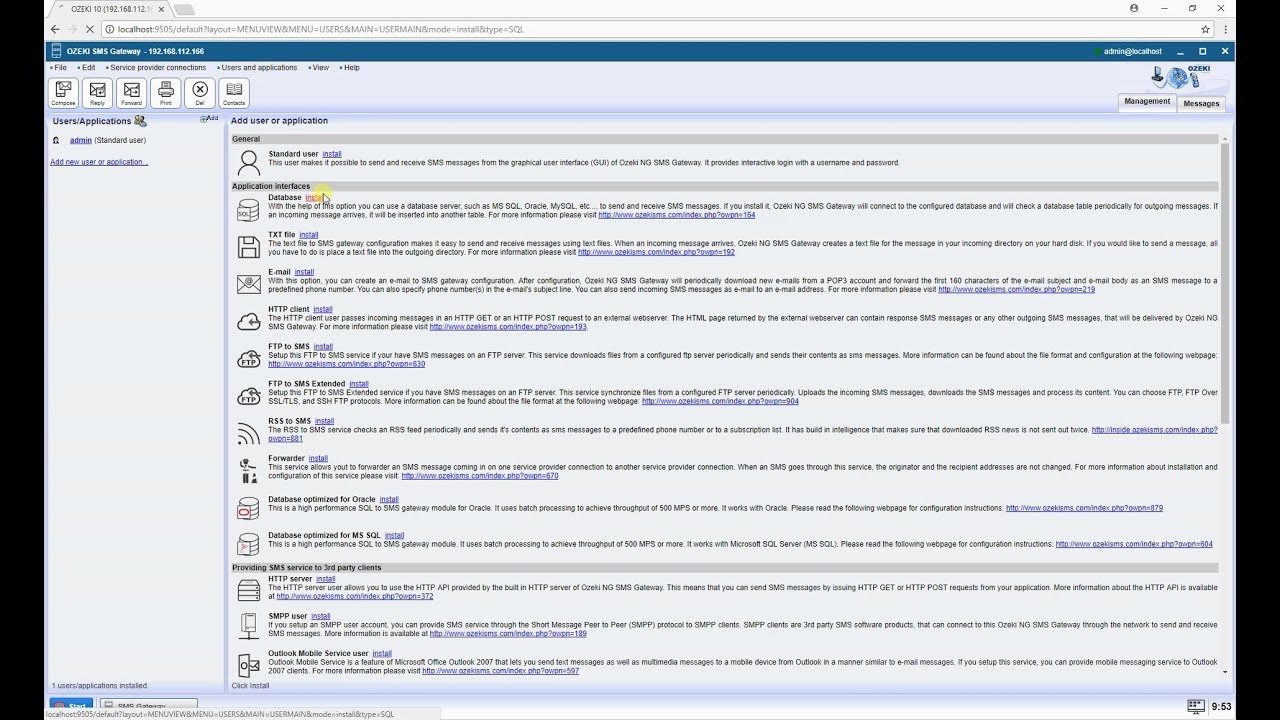
Task: Click the Del toolbar icon
Action: tap(200, 93)
